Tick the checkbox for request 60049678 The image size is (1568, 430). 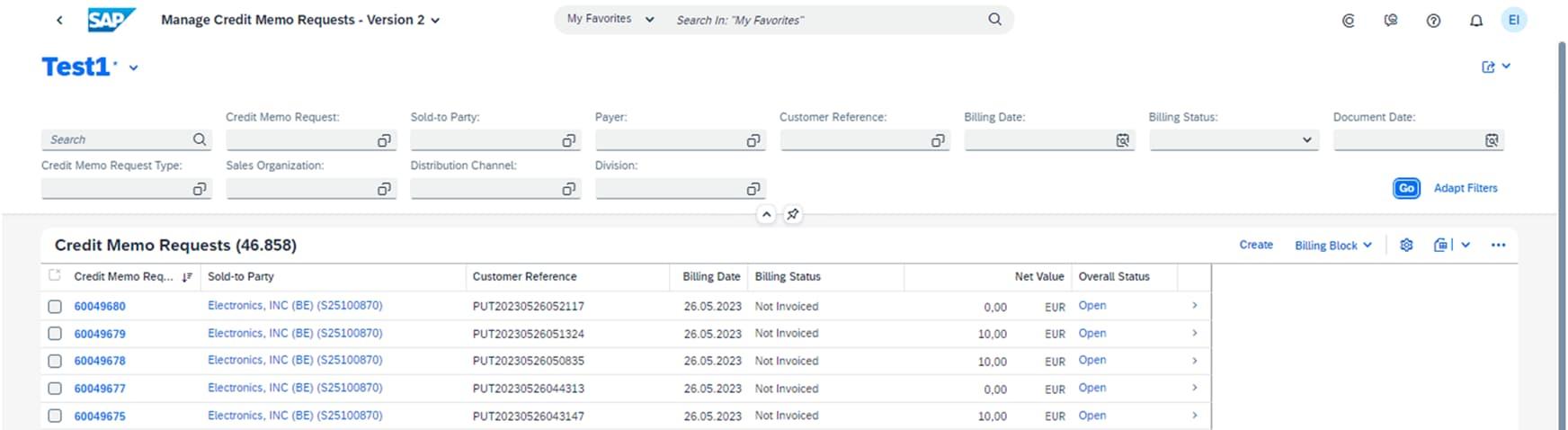[x=55, y=361]
